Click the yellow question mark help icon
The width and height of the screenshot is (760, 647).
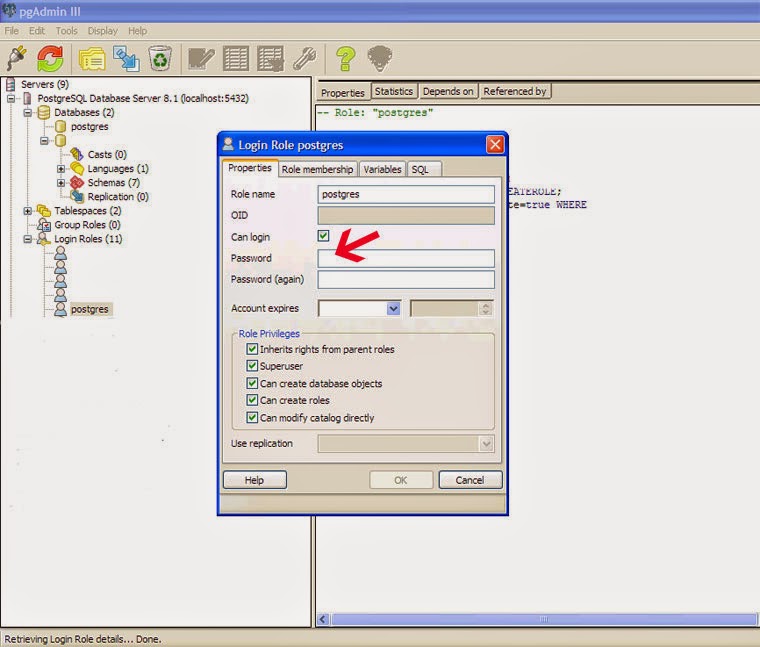point(346,59)
